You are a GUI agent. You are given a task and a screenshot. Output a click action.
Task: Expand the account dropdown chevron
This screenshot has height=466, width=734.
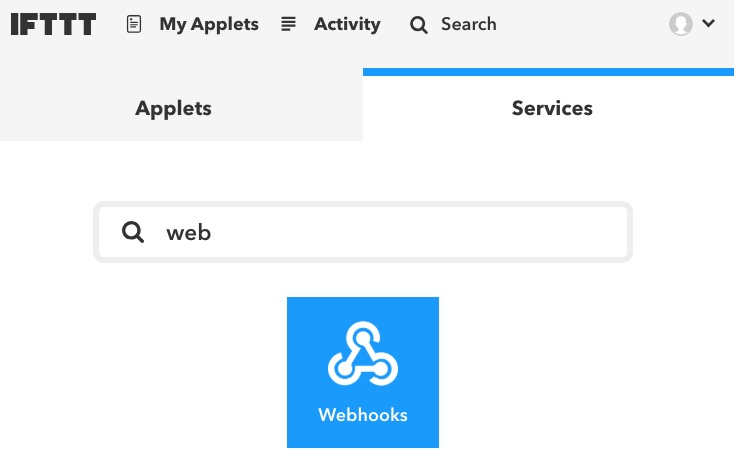(709, 23)
